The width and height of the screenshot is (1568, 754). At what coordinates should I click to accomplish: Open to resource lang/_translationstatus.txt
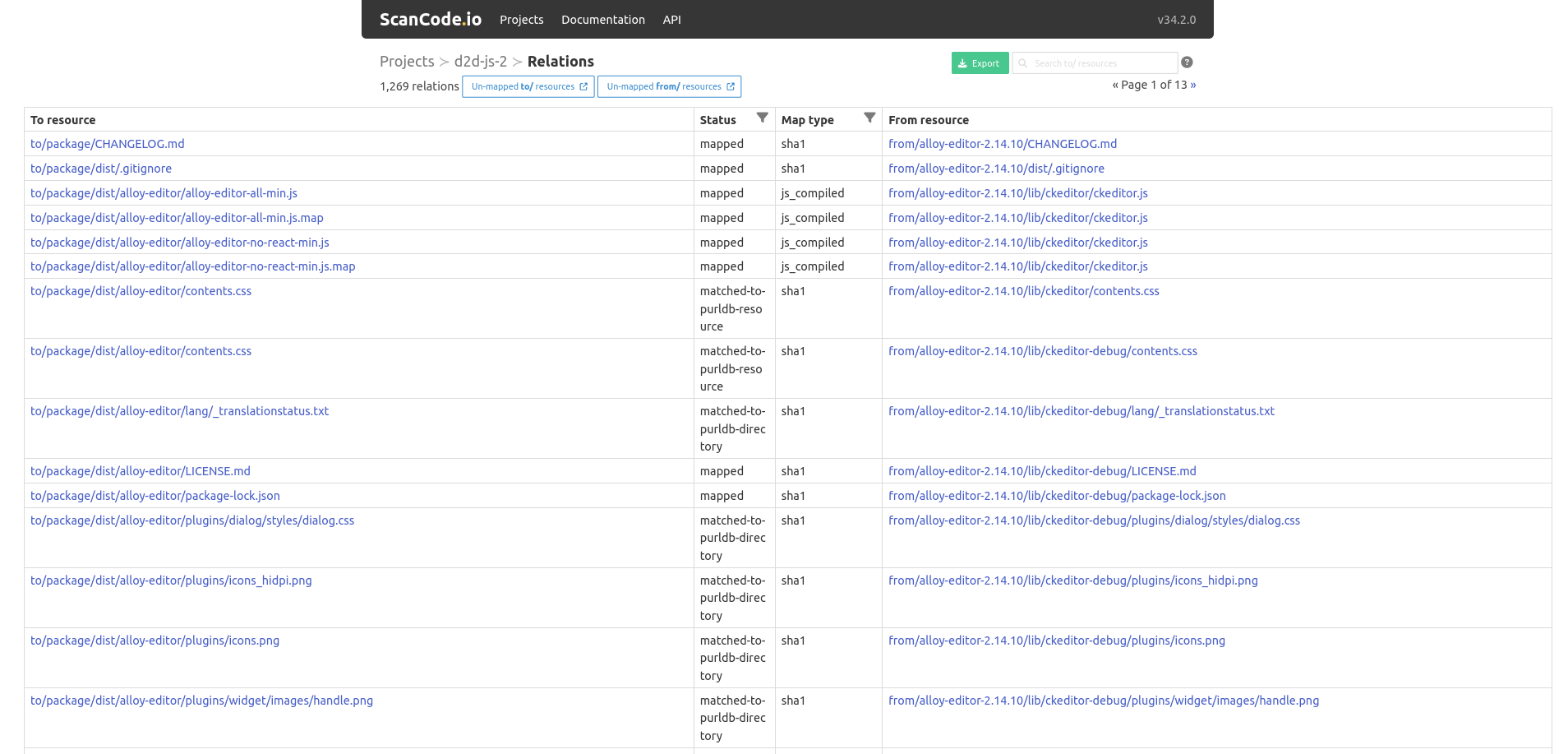click(x=180, y=411)
